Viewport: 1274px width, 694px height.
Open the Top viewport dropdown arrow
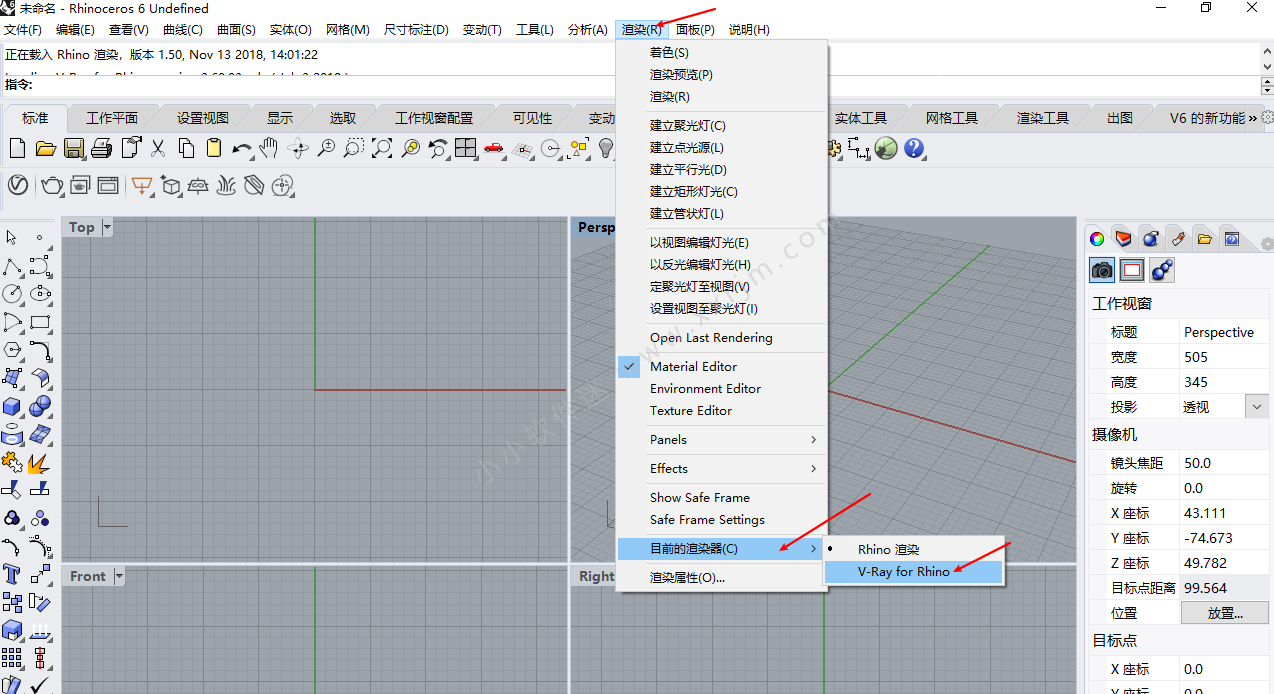107,227
